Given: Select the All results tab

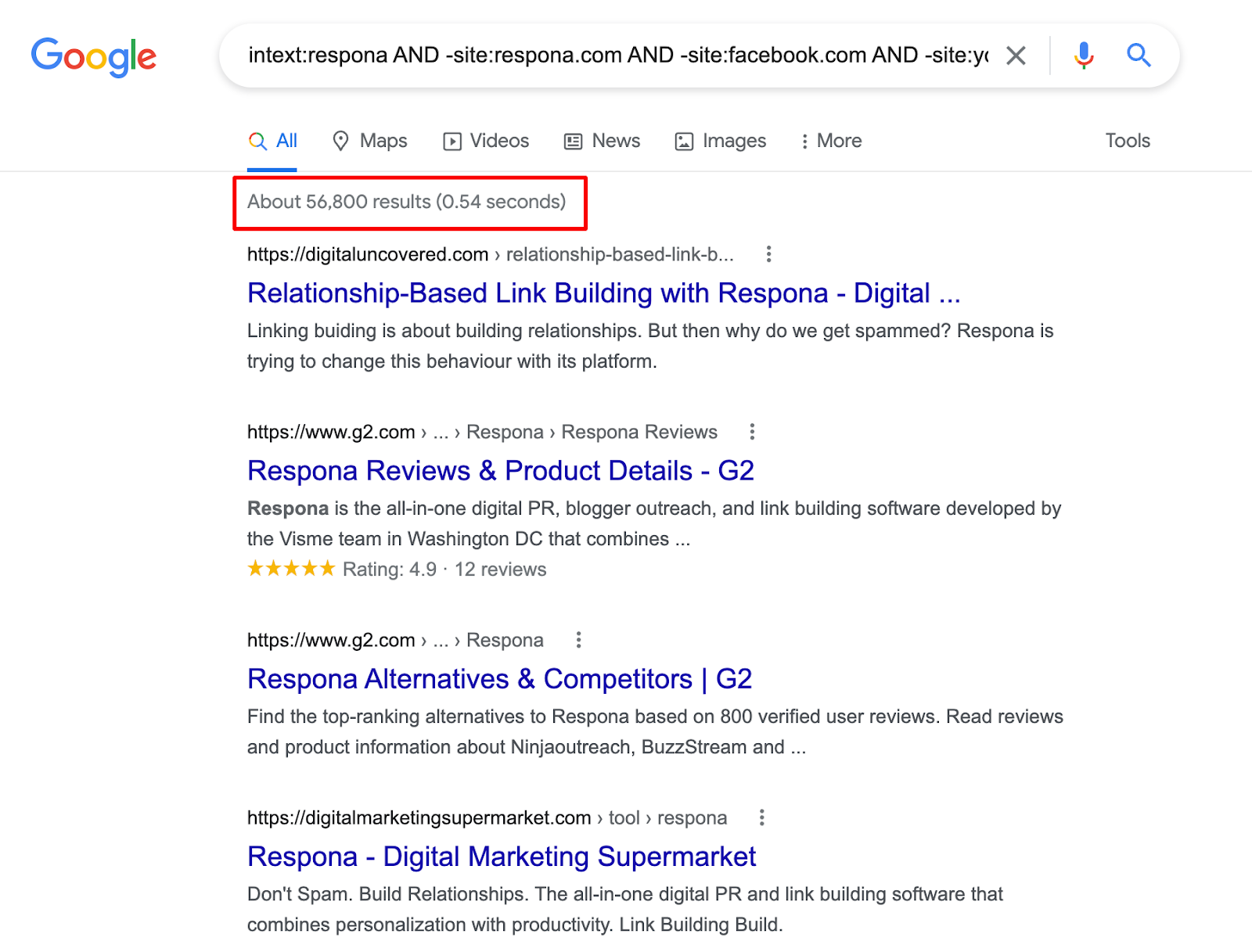Looking at the screenshot, I should click(x=272, y=141).
